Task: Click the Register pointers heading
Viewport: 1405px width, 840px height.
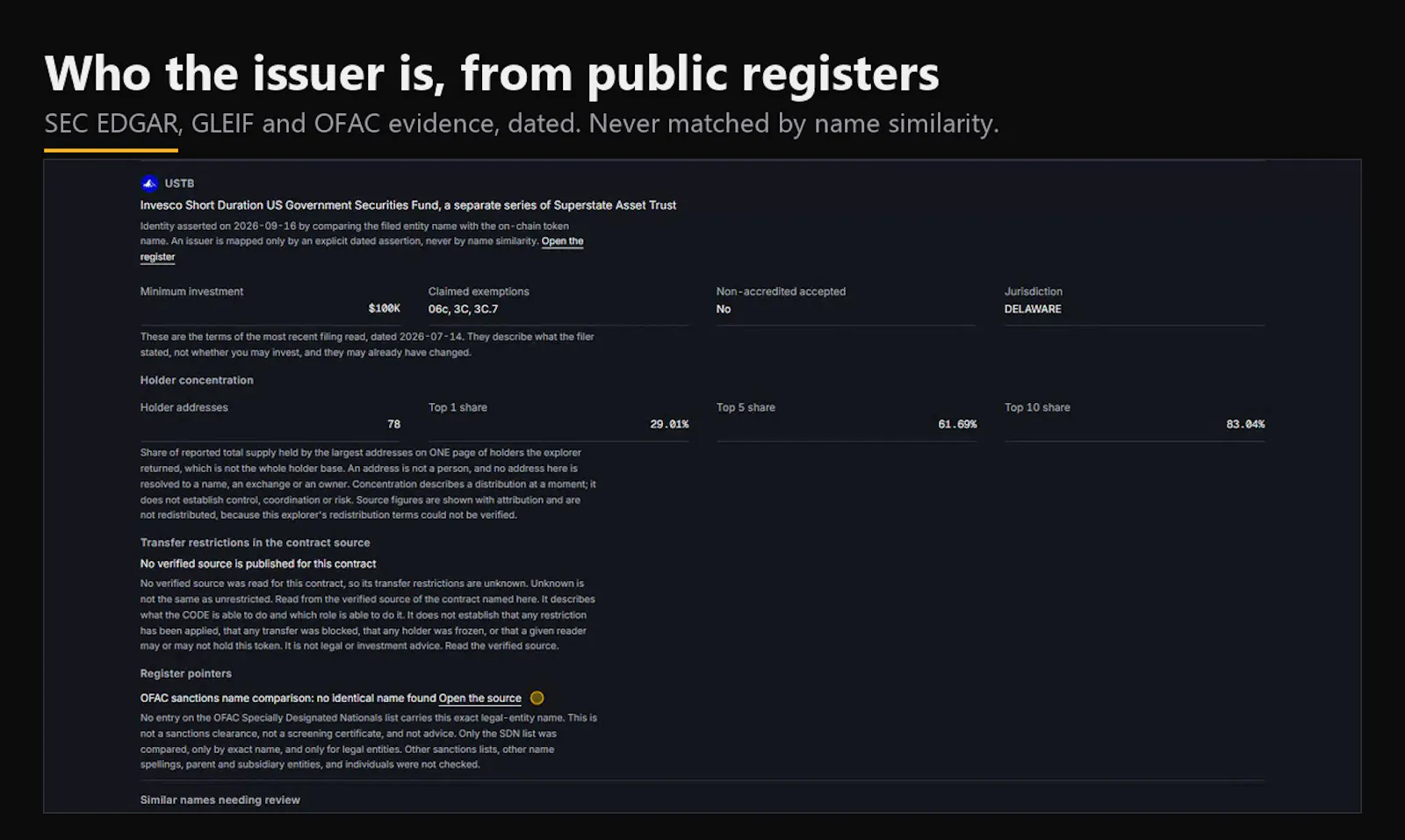Action: 186,673
